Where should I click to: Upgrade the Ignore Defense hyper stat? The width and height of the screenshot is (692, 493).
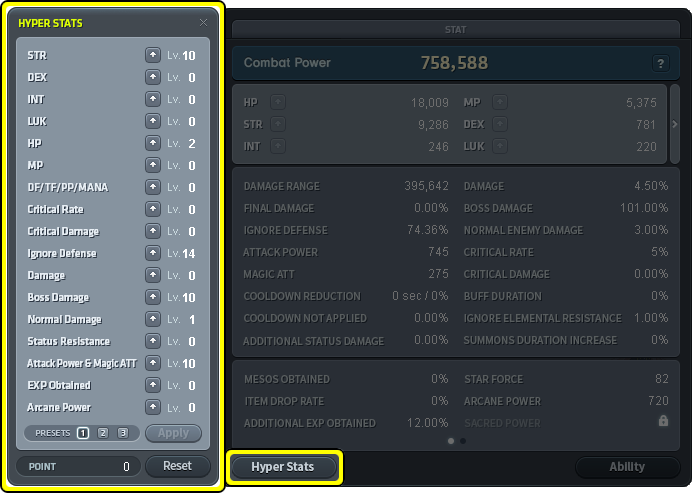152,253
